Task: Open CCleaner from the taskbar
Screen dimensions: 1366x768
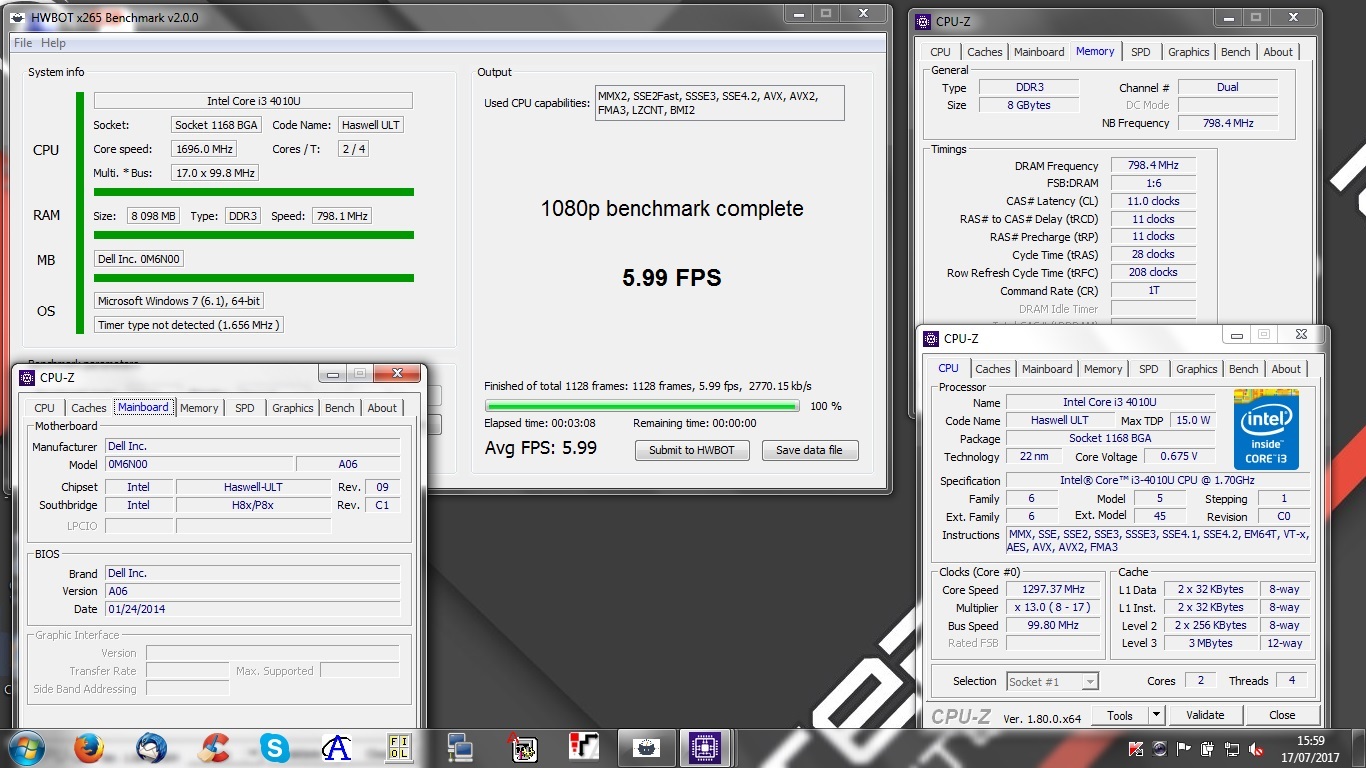Action: (214, 747)
